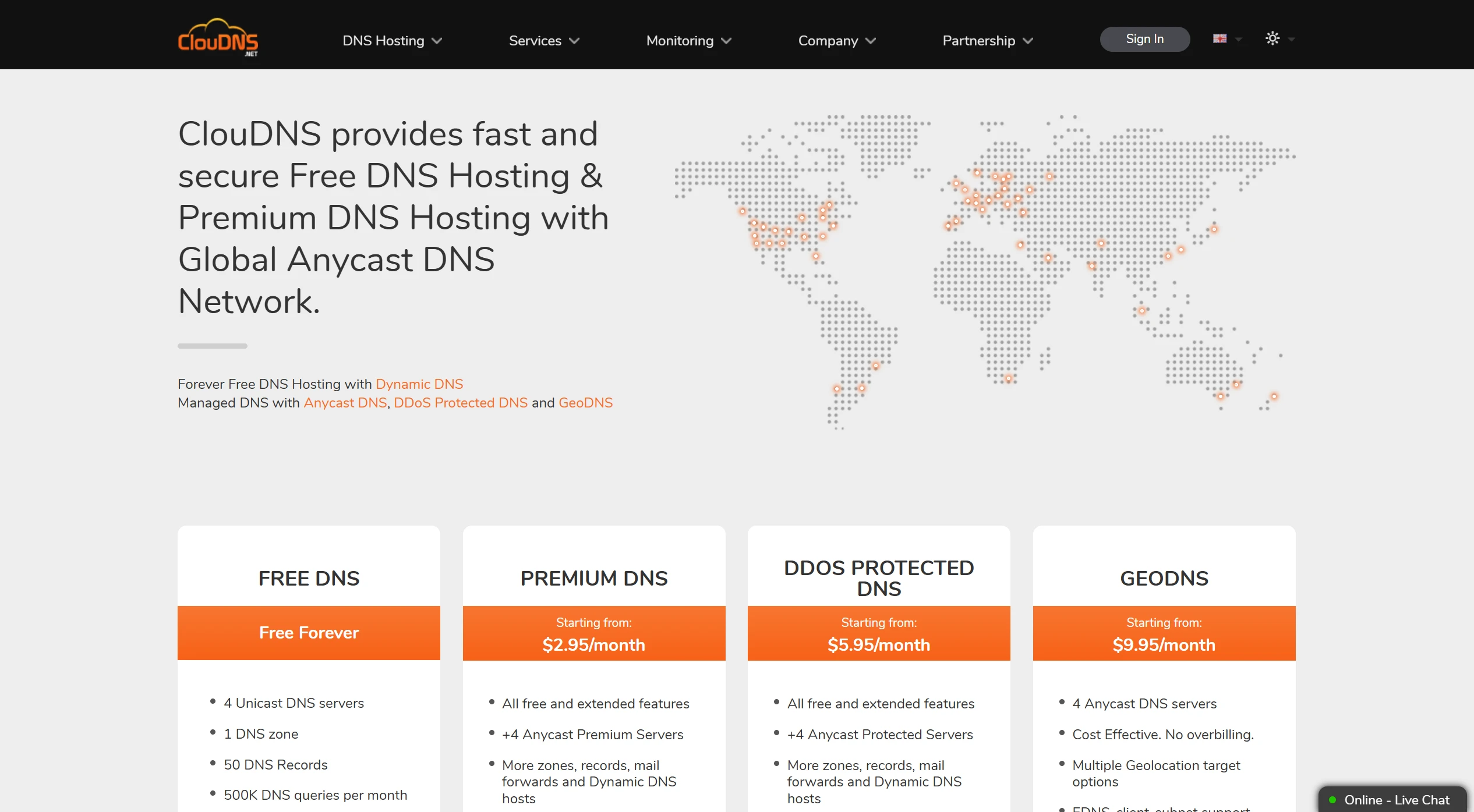1474x812 pixels.
Task: Open the language flag selector
Action: point(1220,39)
